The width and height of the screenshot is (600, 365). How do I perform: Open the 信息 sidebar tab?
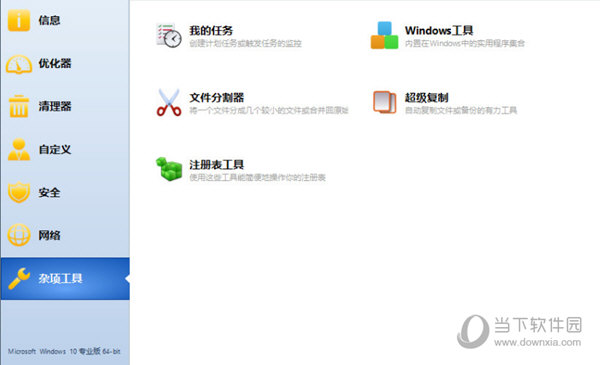49,20
